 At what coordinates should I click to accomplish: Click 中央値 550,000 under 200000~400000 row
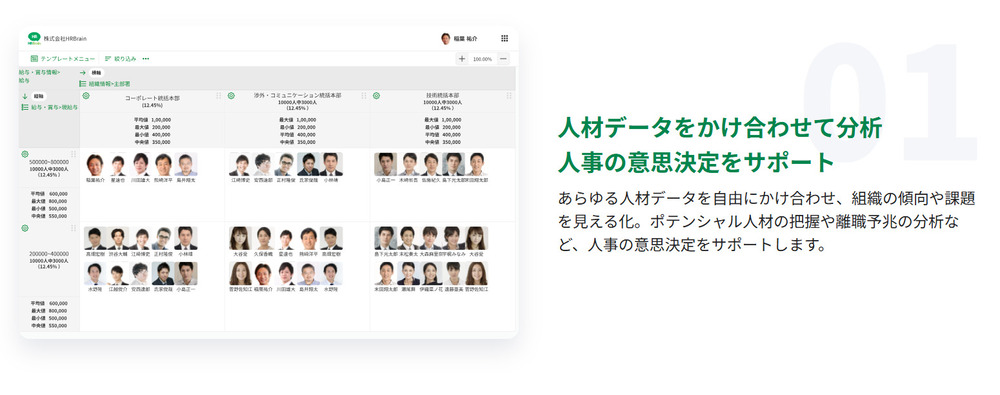[49, 325]
